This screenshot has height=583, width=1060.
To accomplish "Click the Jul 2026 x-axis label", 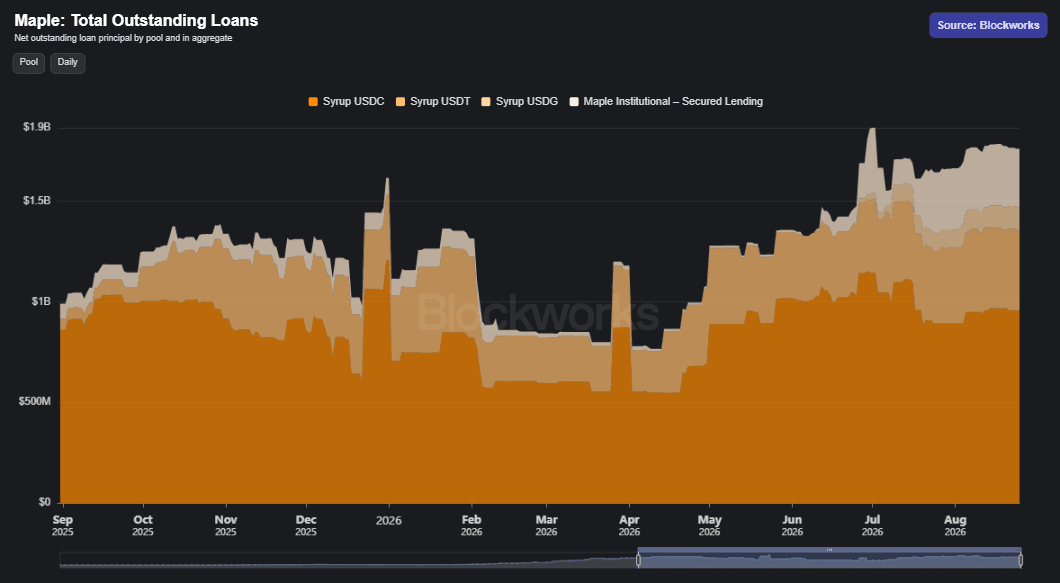I will [872, 526].
